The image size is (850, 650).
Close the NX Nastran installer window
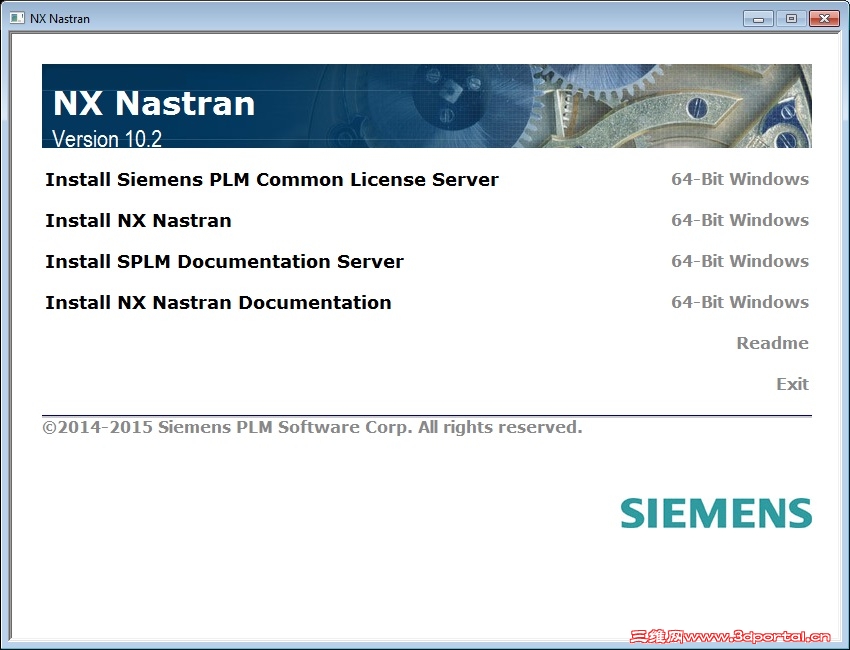(824, 19)
